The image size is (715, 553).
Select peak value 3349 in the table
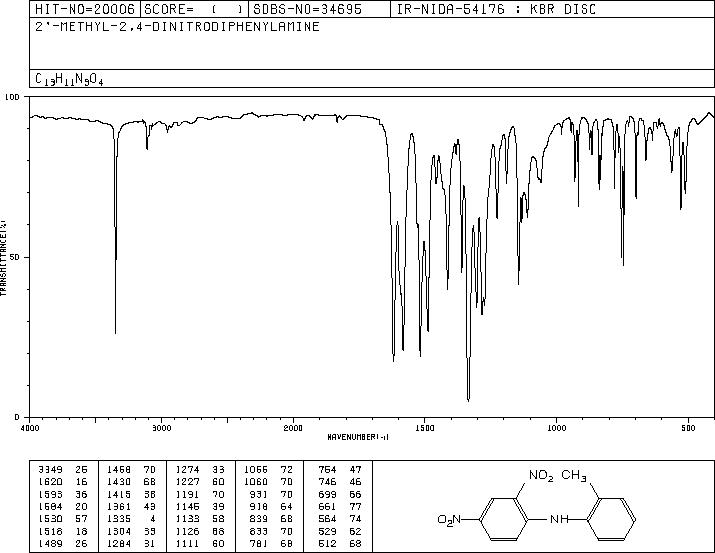coord(50,469)
